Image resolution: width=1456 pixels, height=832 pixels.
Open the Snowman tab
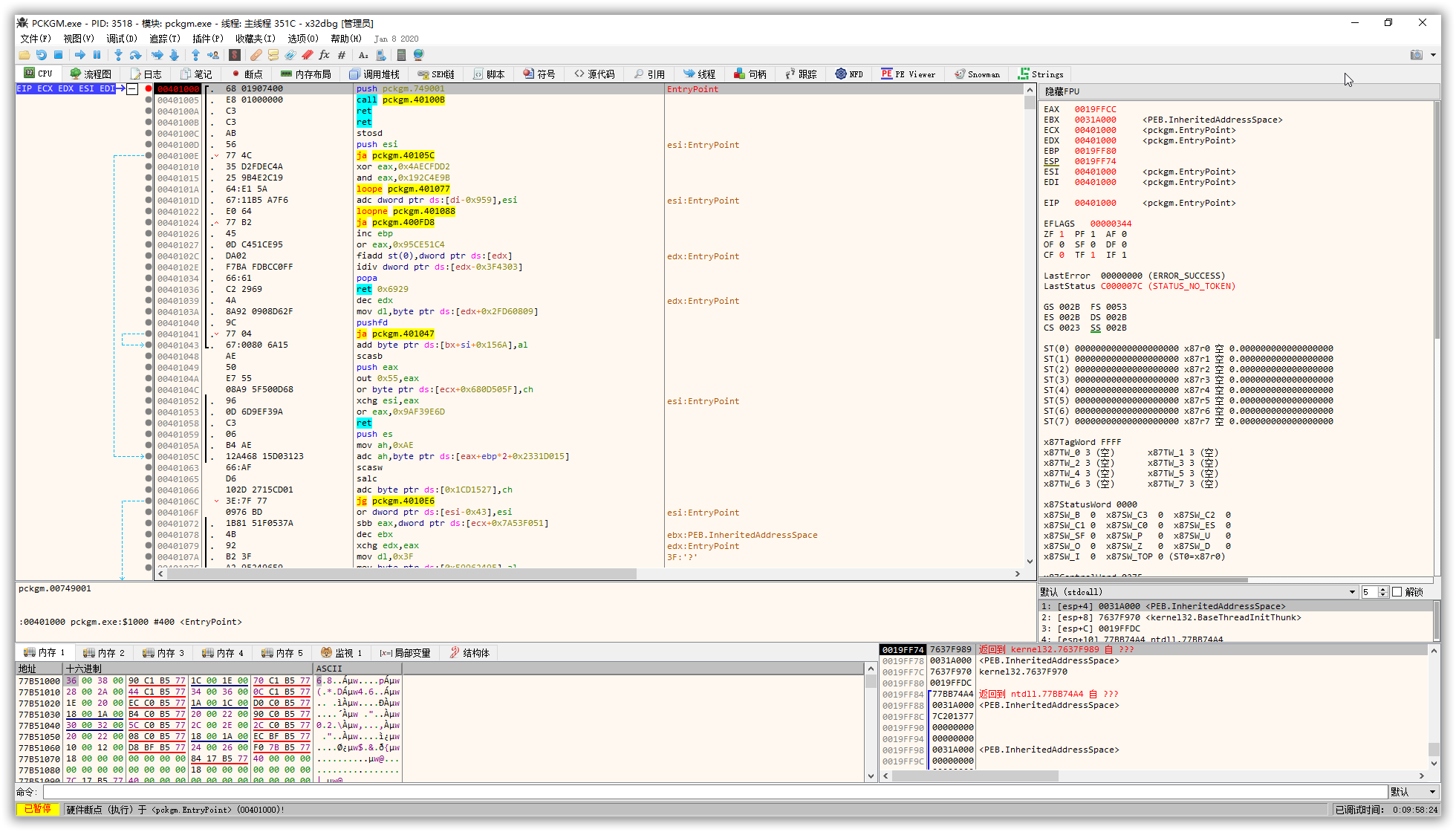pyautogui.click(x=978, y=74)
